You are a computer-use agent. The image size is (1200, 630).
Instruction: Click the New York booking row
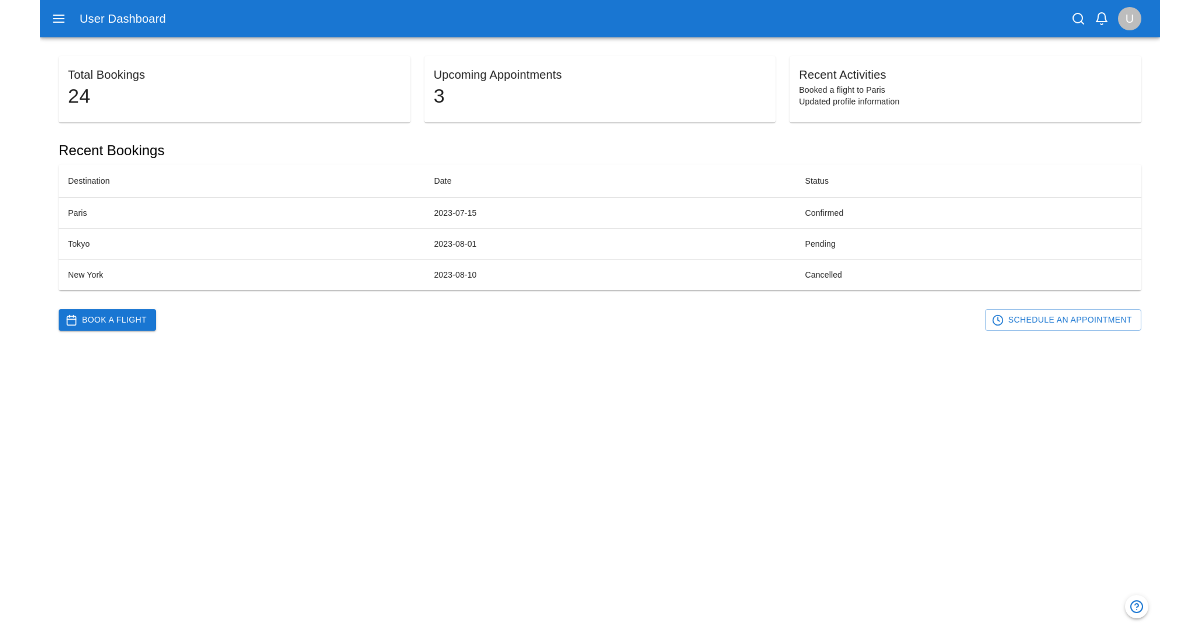pyautogui.click(x=400, y=275)
